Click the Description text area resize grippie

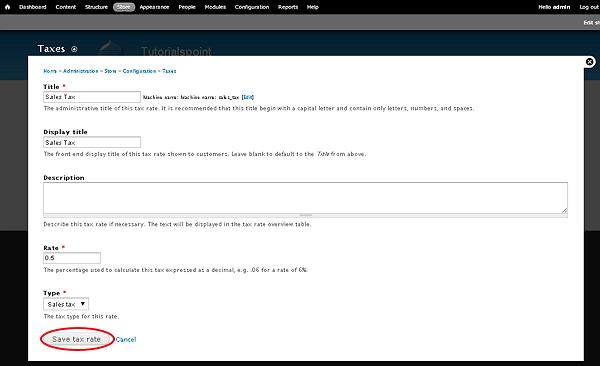pos(305,216)
